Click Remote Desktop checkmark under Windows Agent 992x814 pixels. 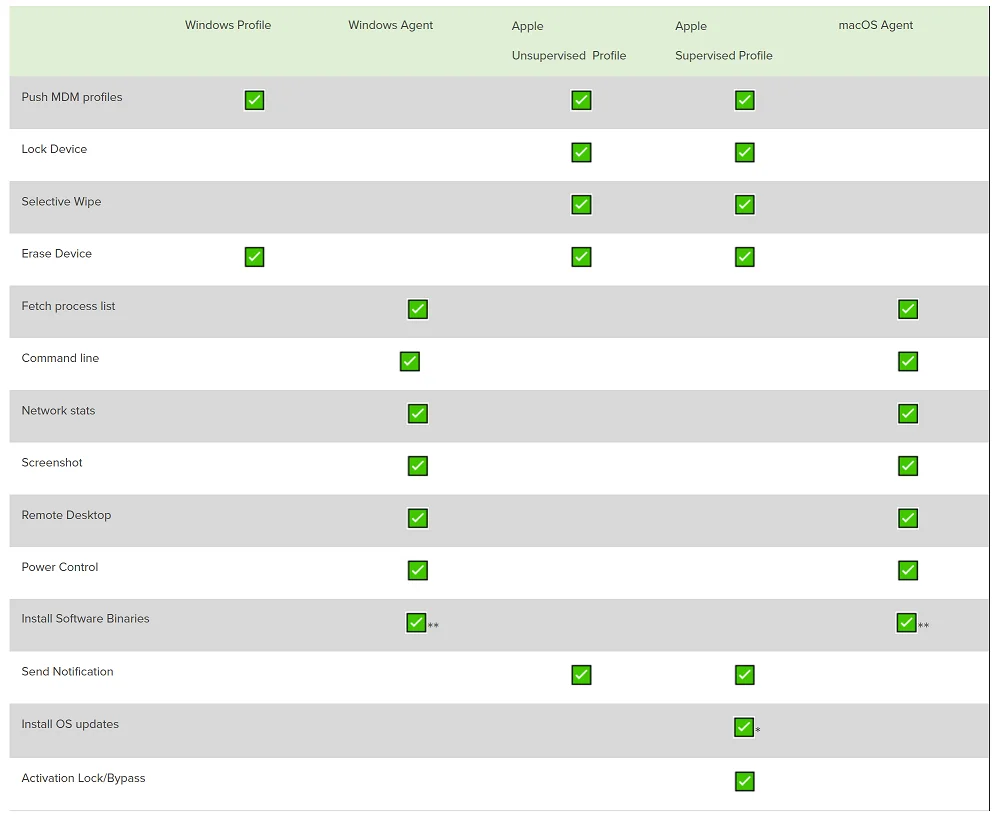418,518
